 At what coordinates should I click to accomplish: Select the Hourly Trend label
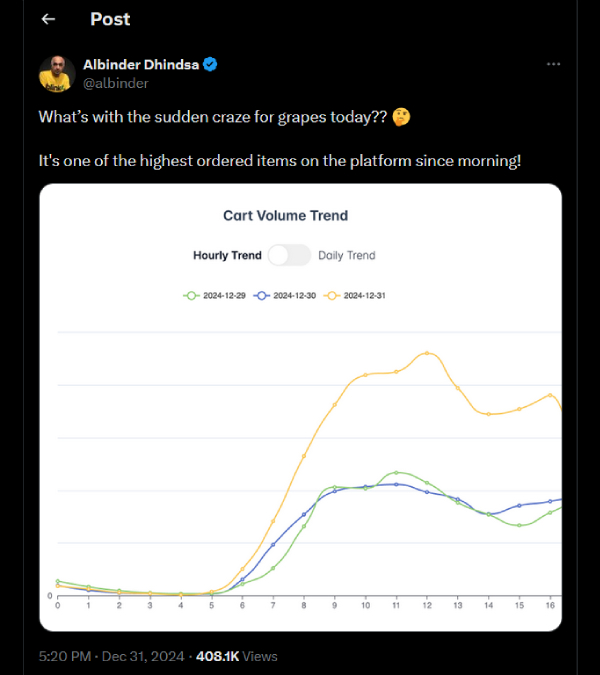(x=227, y=255)
